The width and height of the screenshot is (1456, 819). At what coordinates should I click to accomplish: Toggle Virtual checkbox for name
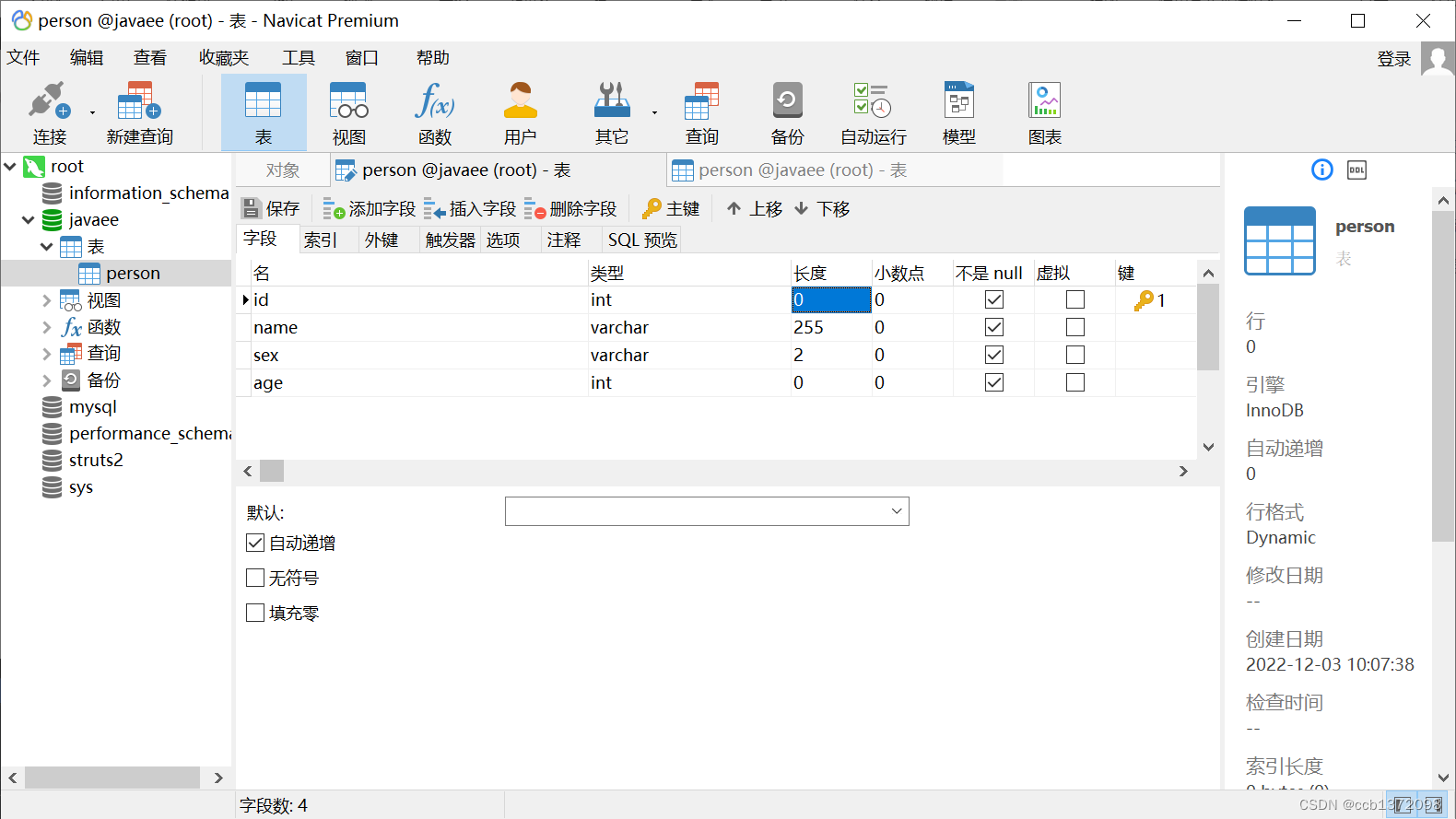(1075, 327)
